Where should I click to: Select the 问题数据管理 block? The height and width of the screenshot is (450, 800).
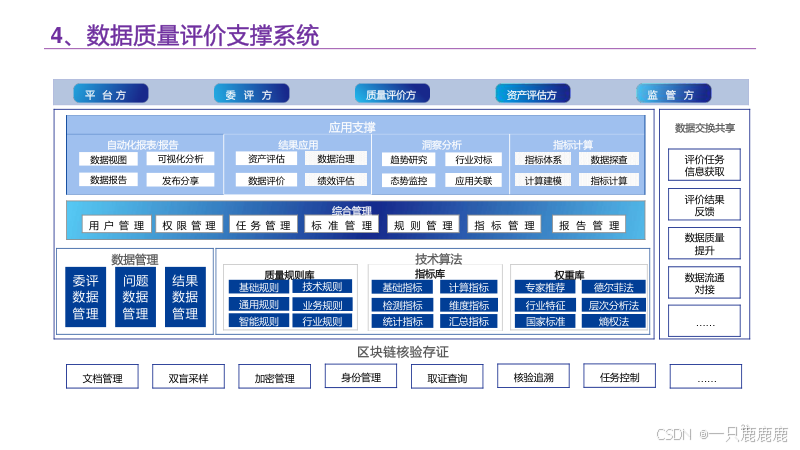(135, 297)
